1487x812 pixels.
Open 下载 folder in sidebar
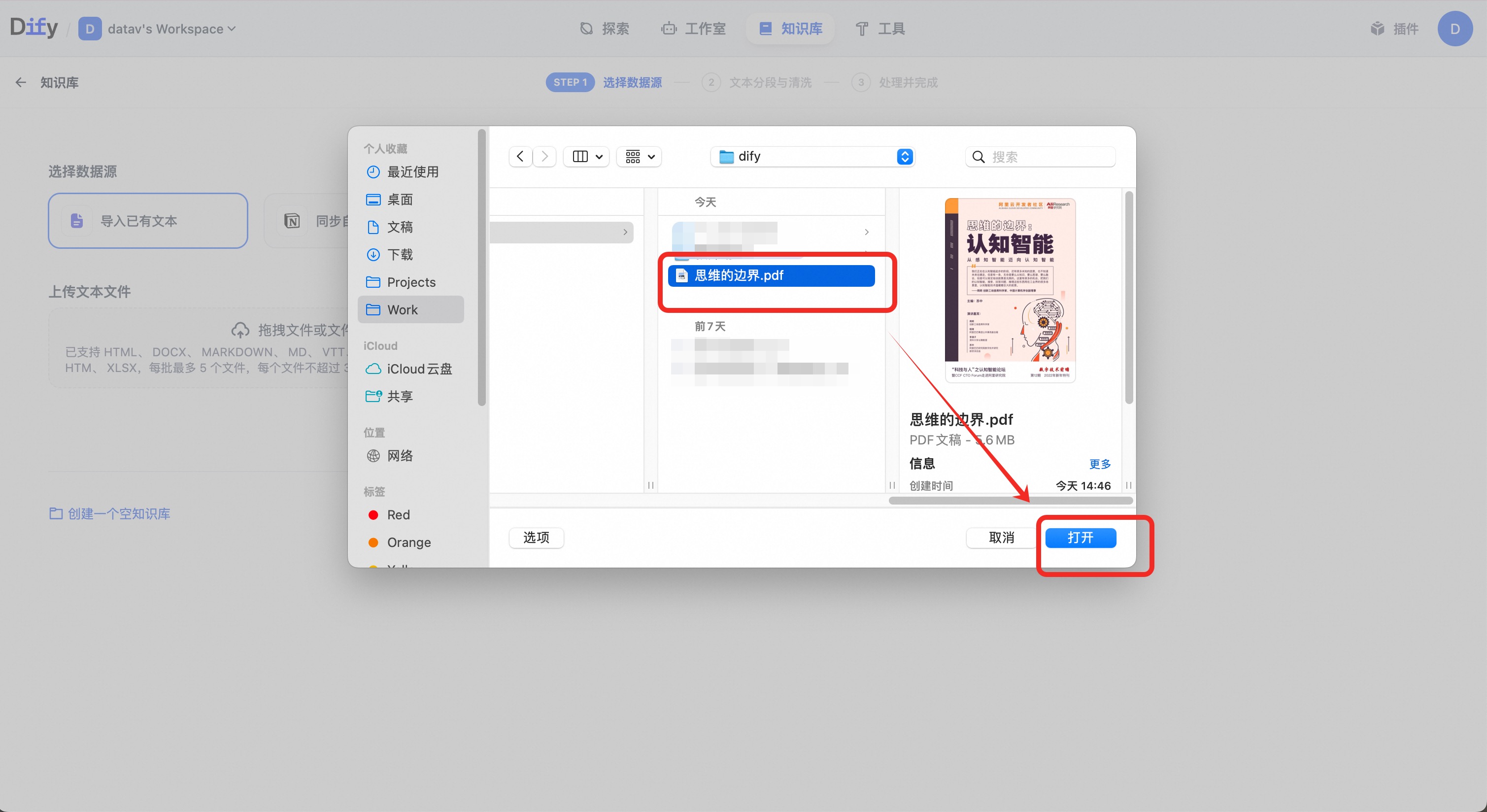400,255
